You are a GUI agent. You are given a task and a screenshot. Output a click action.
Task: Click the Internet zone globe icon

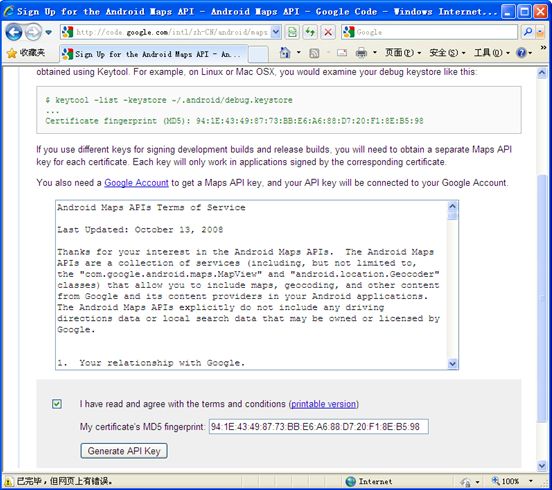pos(351,481)
